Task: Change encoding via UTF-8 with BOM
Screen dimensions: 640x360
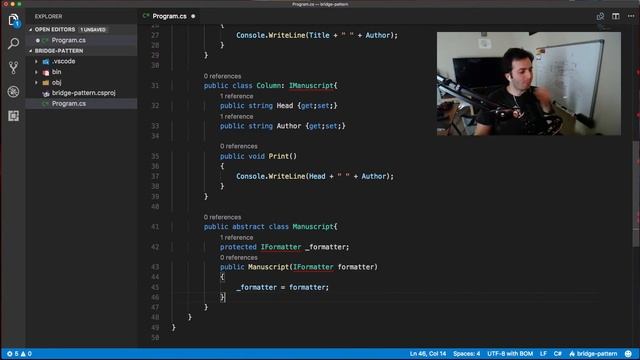Action: click(510, 354)
